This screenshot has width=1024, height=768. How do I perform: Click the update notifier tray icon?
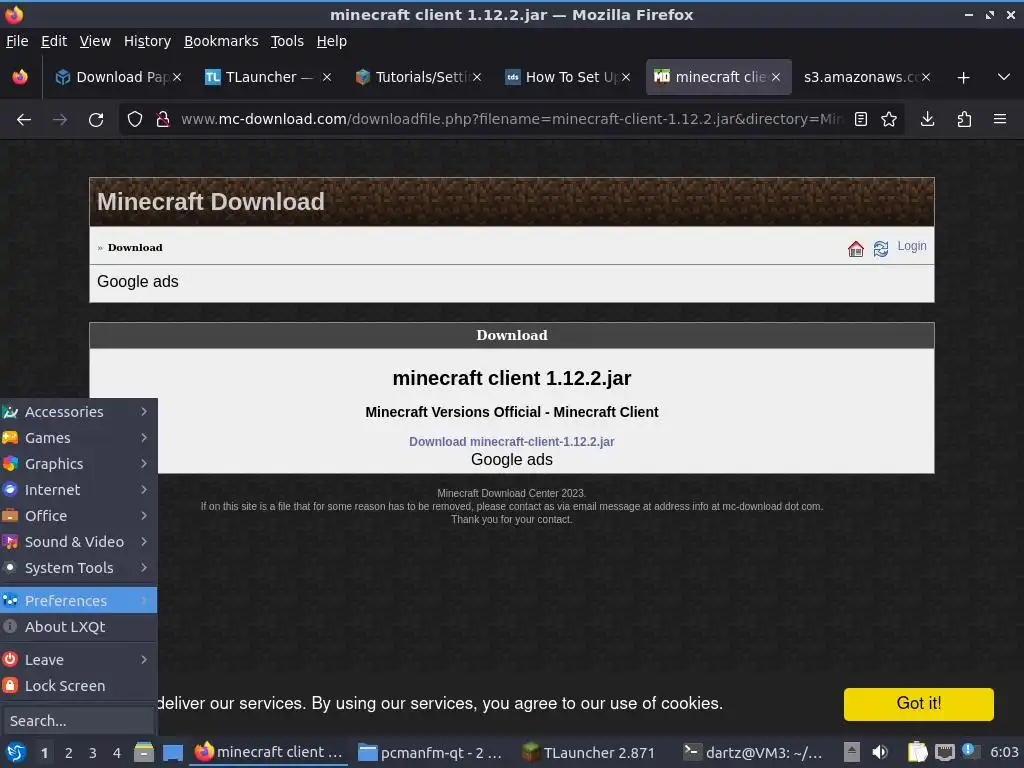(x=970, y=752)
